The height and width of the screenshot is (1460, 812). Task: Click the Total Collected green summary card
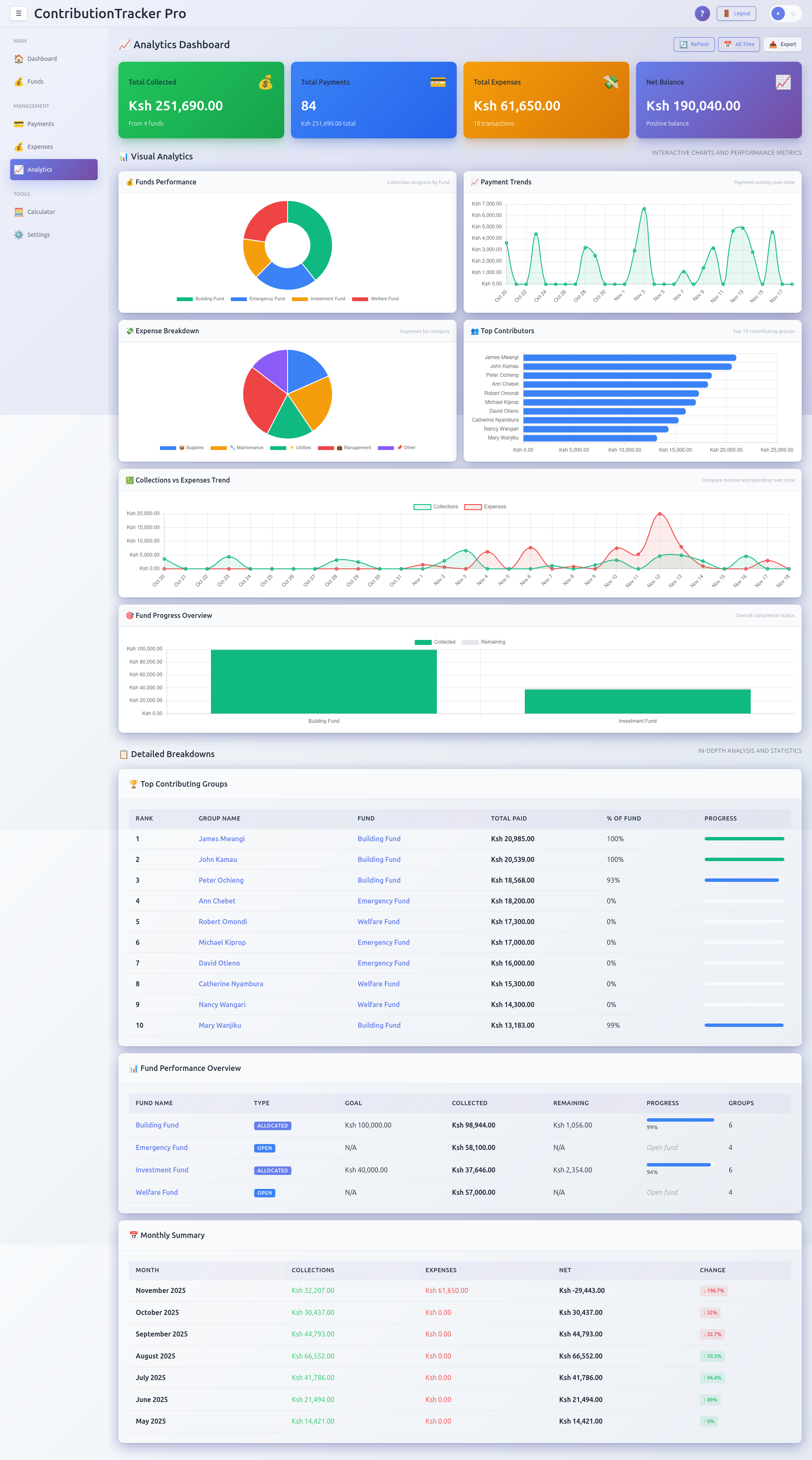click(x=201, y=100)
